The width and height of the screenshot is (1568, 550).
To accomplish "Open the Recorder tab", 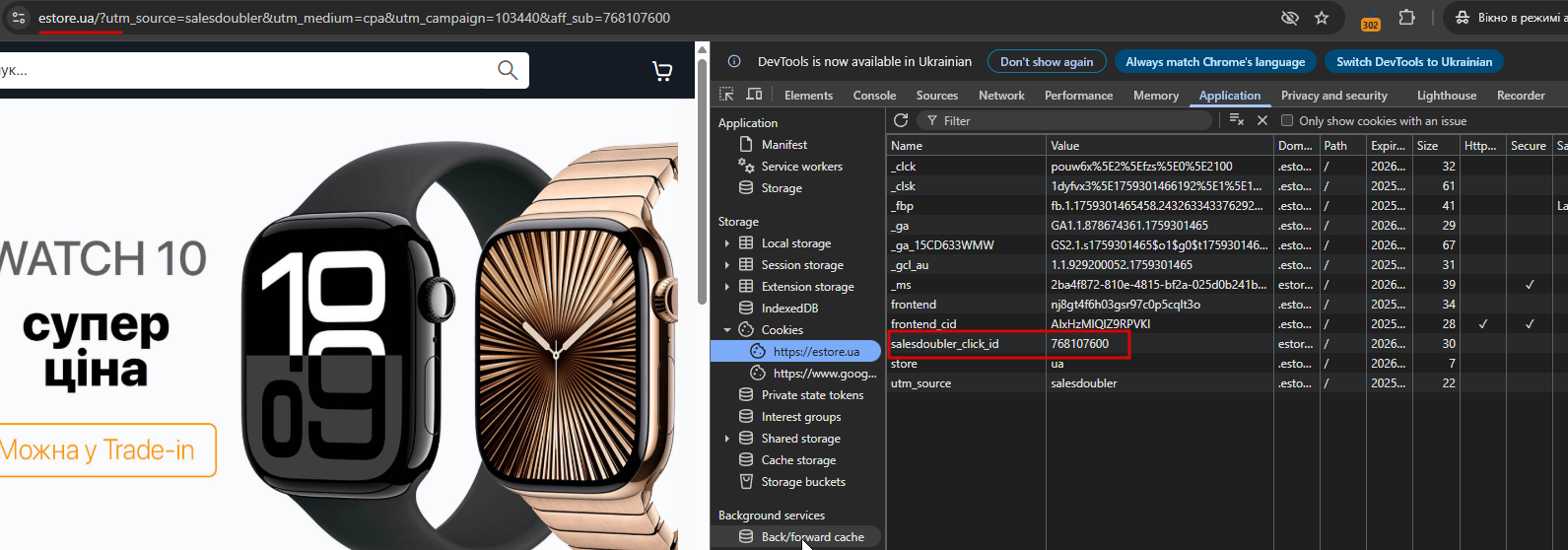I will click(x=1521, y=96).
